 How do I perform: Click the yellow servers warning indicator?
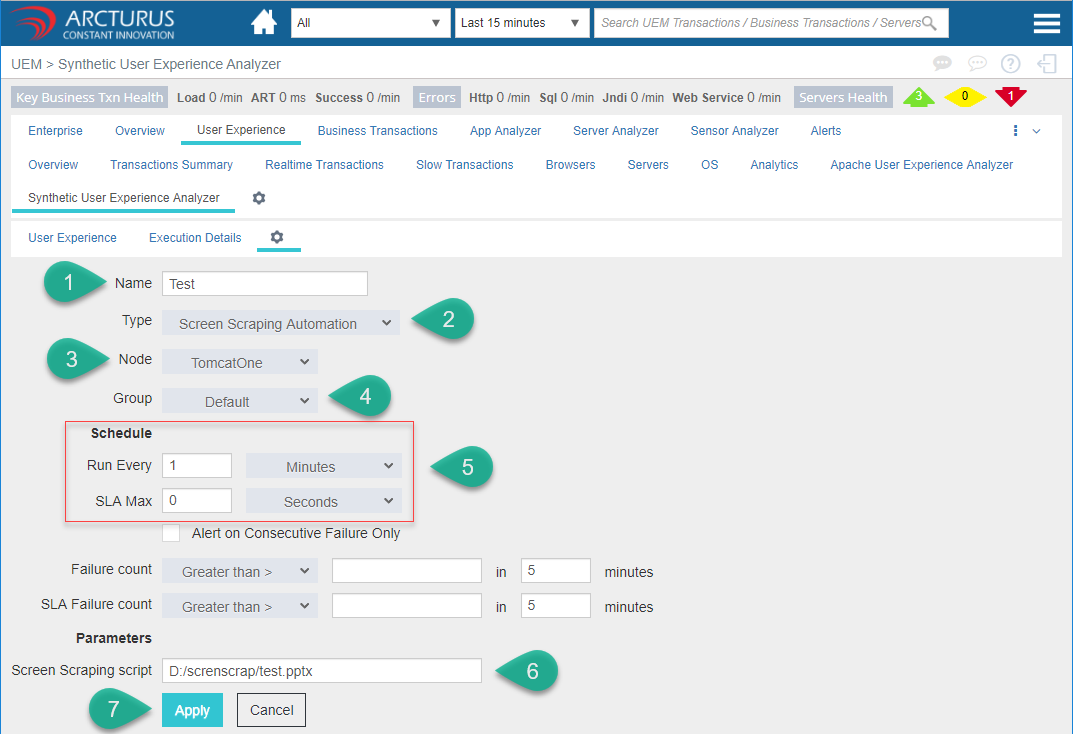pos(965,97)
